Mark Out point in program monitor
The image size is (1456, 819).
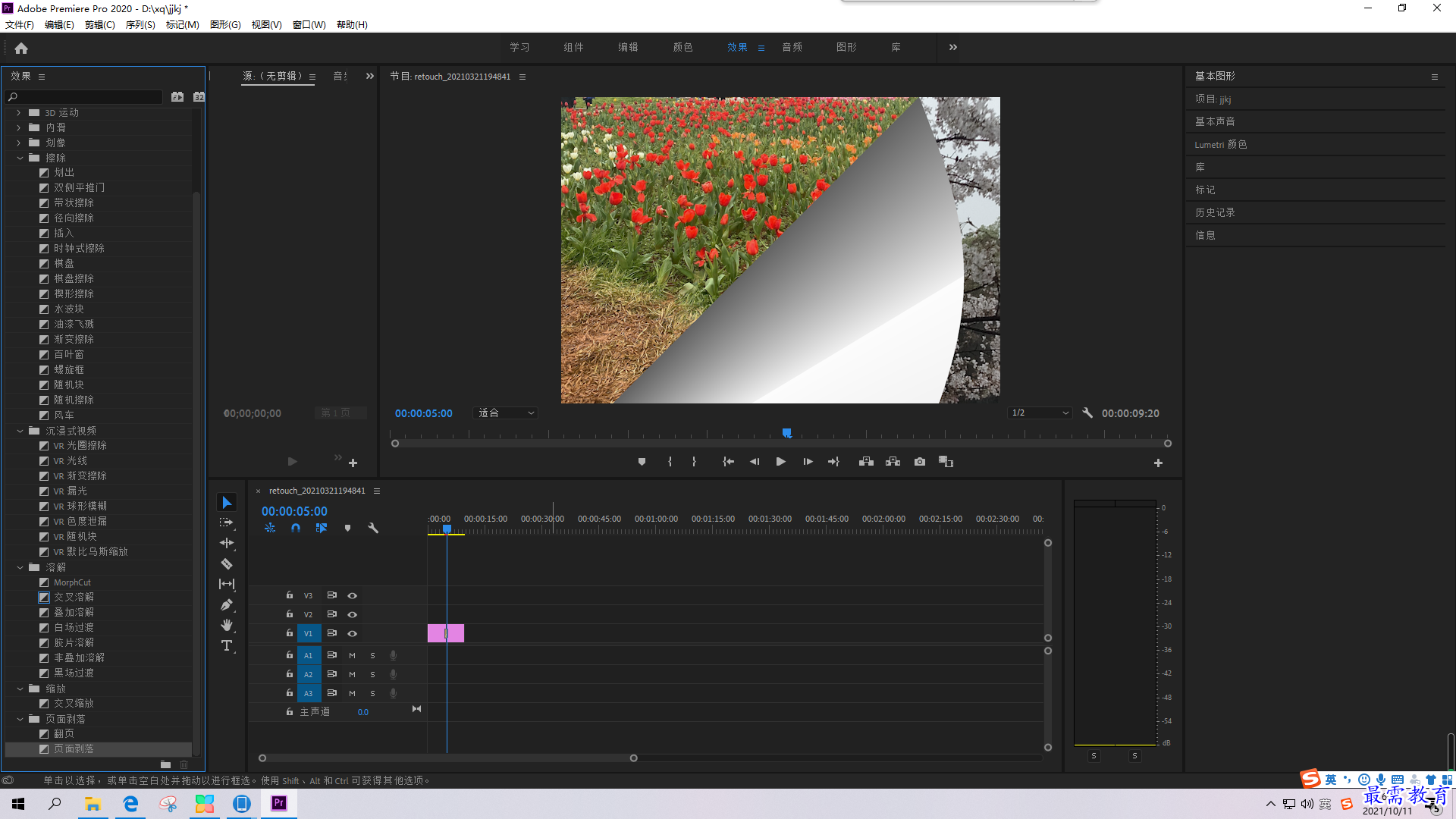tap(694, 461)
